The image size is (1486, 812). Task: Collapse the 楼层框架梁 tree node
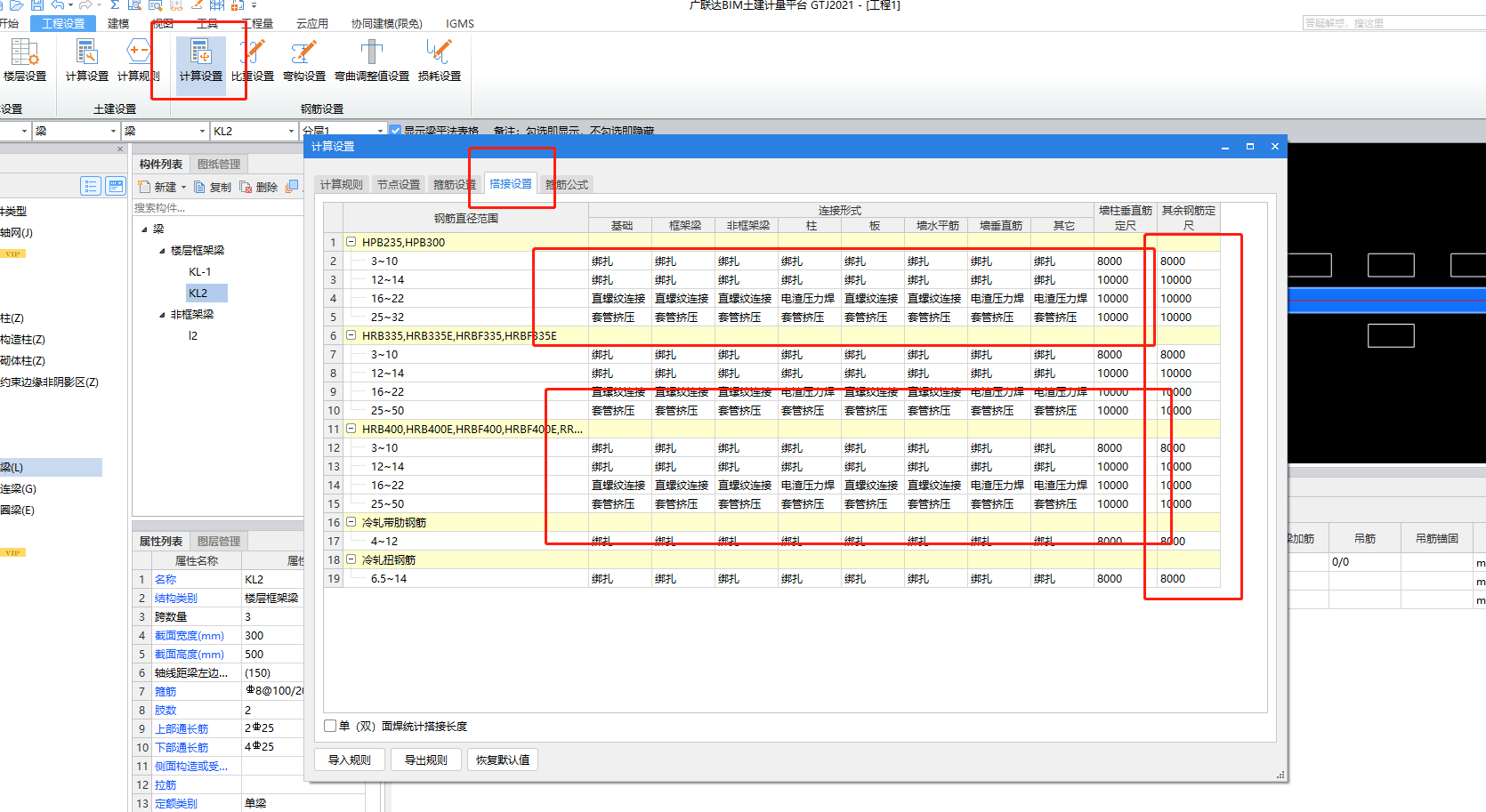point(162,251)
